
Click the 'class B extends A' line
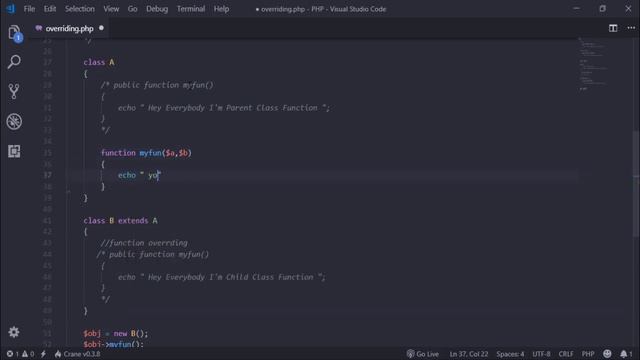pyautogui.click(x=120, y=221)
